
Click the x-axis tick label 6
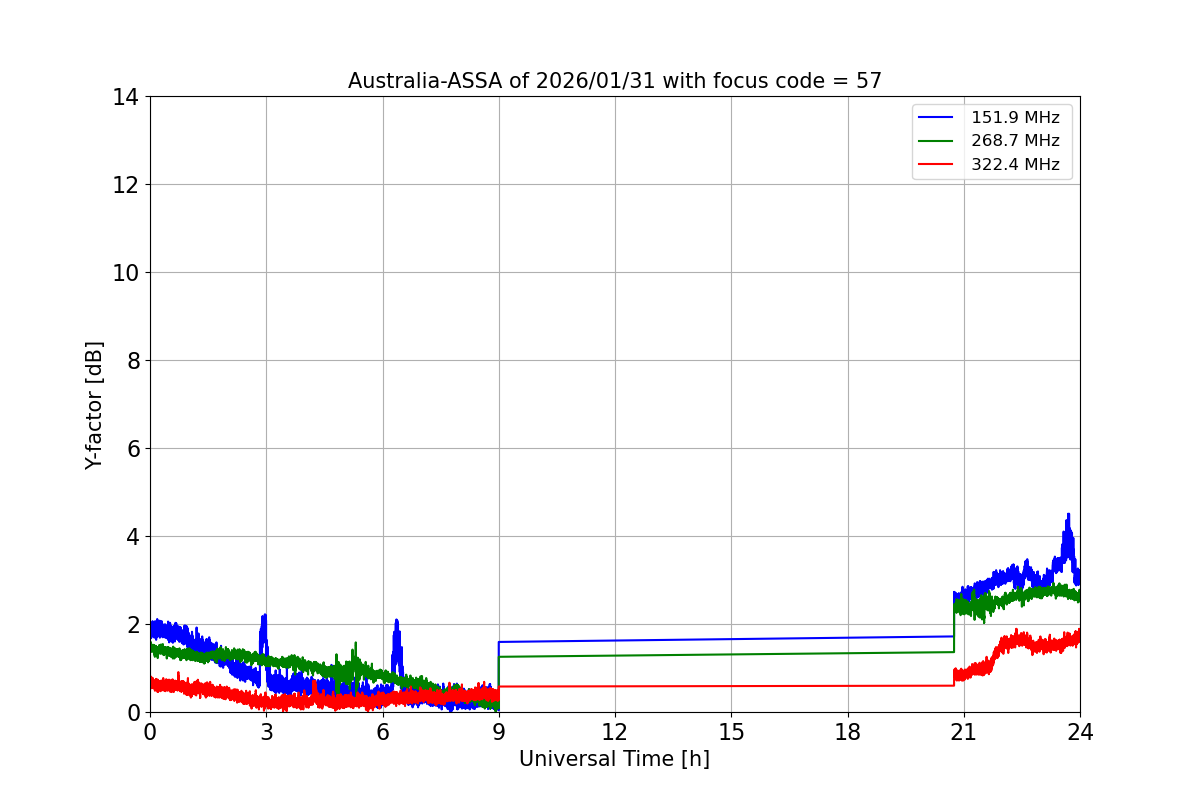(x=383, y=732)
